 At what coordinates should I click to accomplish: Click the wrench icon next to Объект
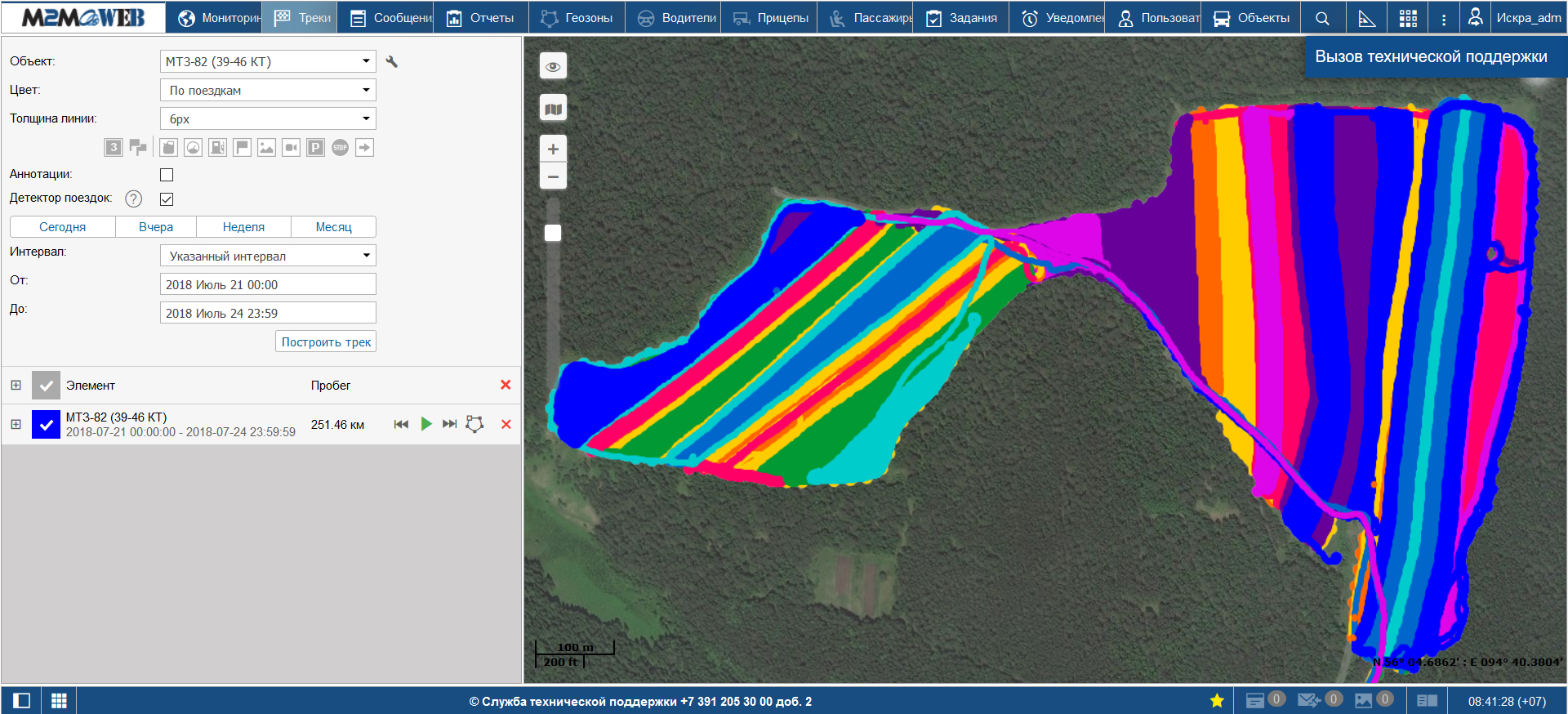(x=392, y=61)
